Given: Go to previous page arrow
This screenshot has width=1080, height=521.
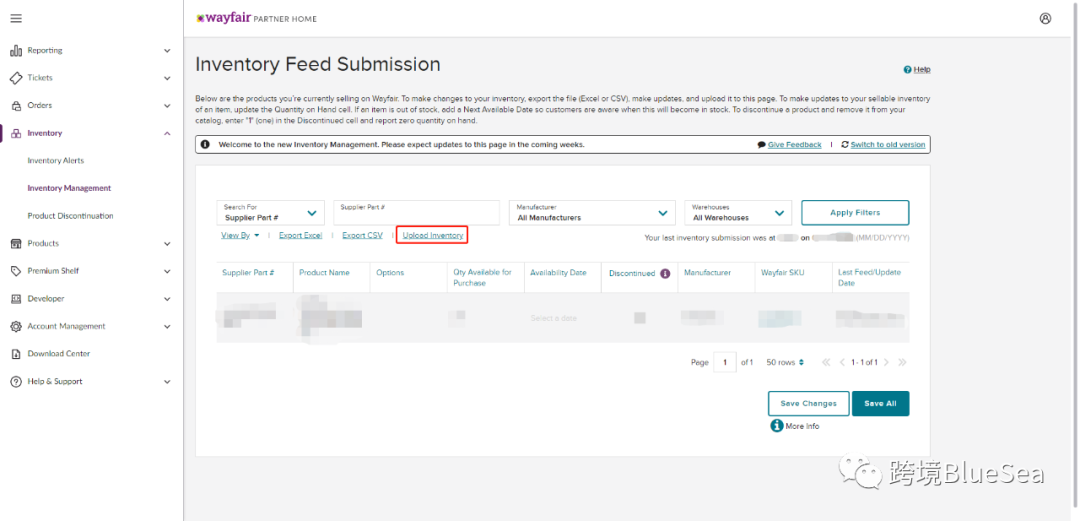Looking at the screenshot, I should (842, 362).
